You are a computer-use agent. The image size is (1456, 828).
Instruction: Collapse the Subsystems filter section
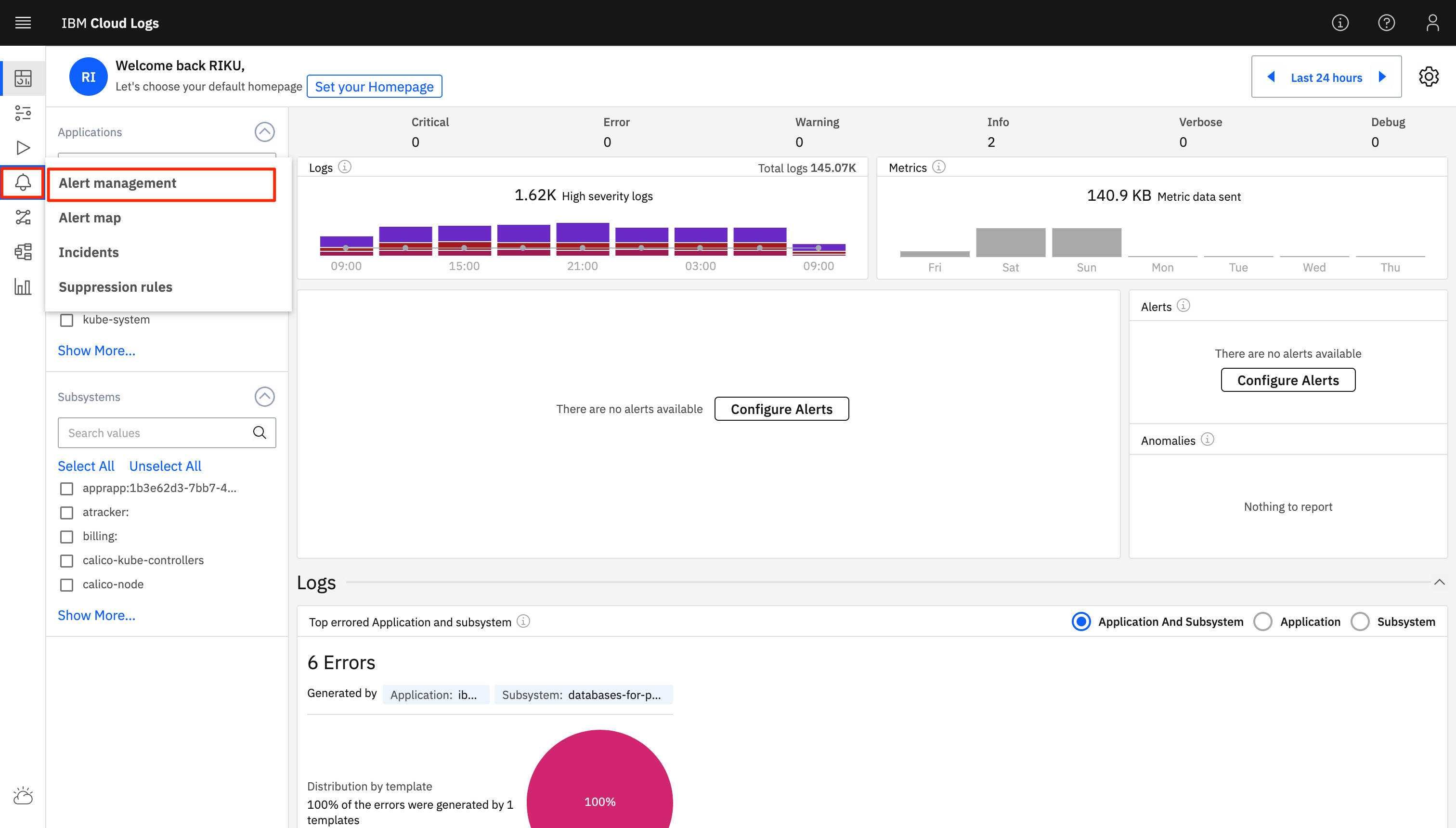click(264, 396)
